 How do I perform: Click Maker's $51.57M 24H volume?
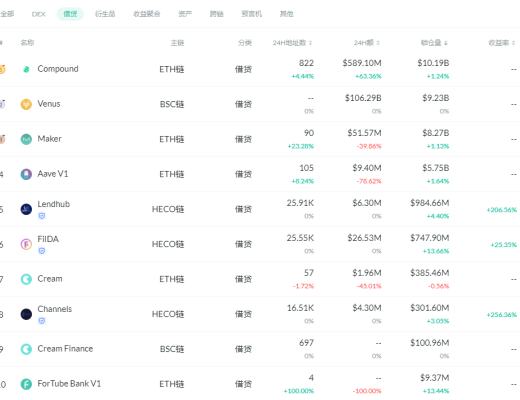364,133
